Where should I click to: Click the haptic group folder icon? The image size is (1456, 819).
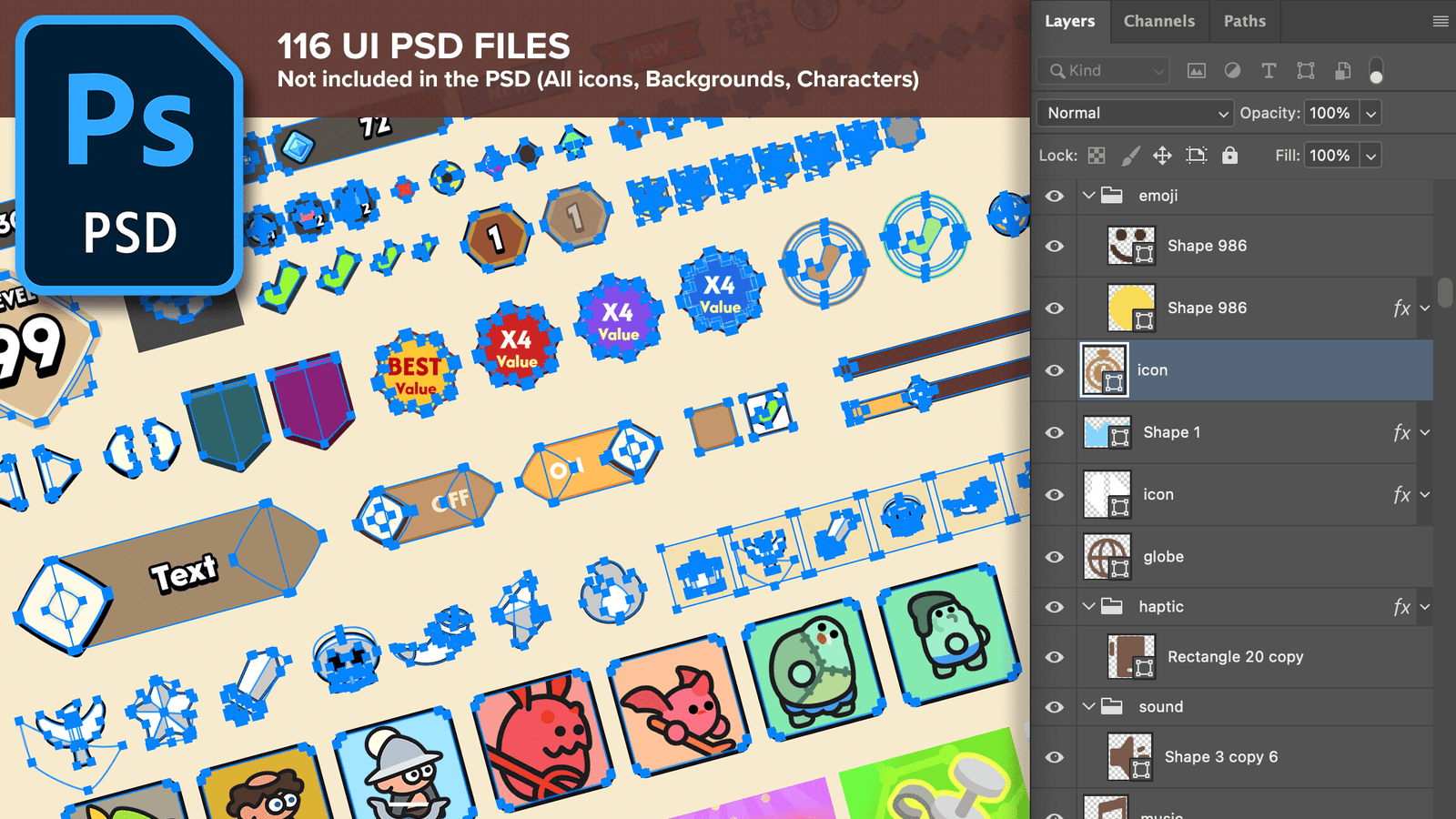1111,606
